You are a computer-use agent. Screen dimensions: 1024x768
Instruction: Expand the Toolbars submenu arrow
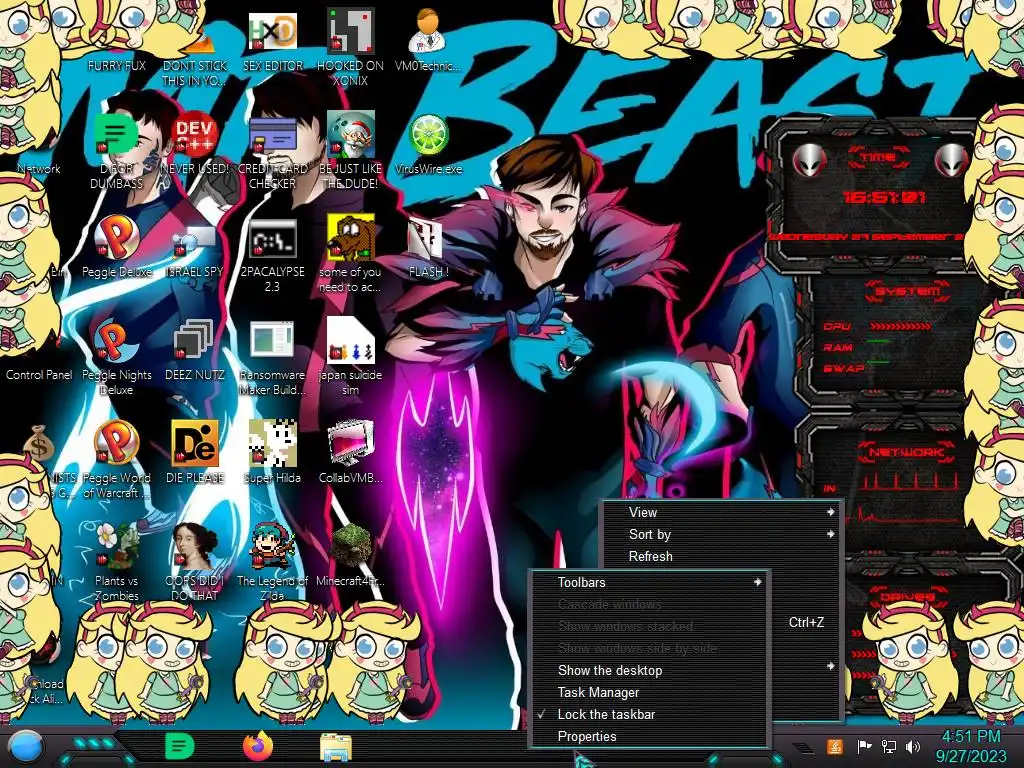(758, 582)
